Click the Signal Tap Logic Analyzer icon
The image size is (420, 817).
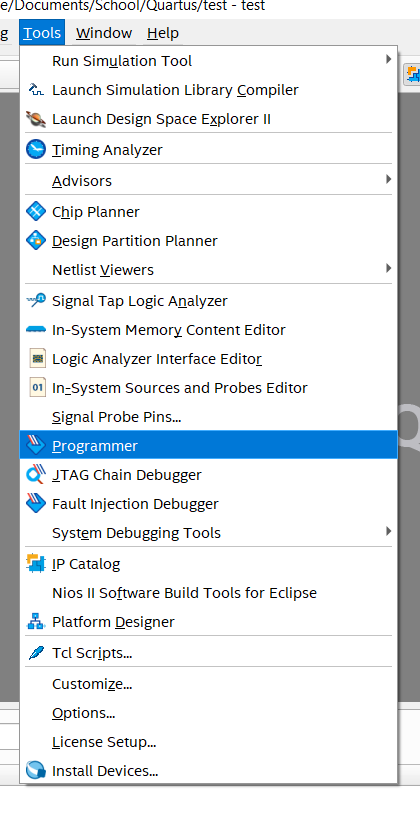point(36,300)
